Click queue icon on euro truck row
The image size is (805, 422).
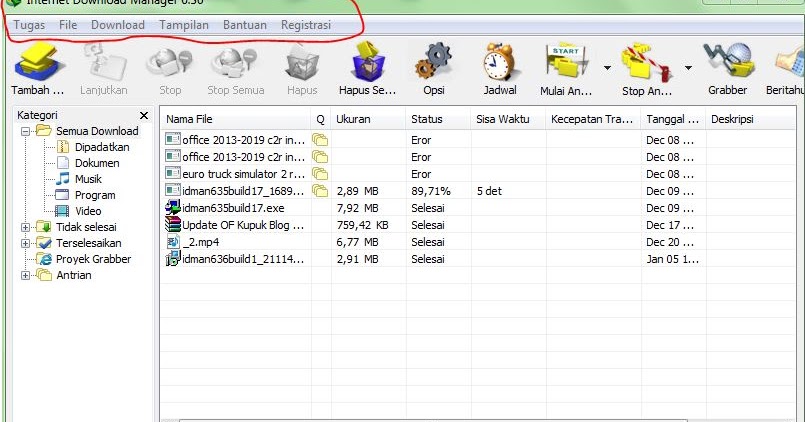coord(320,174)
